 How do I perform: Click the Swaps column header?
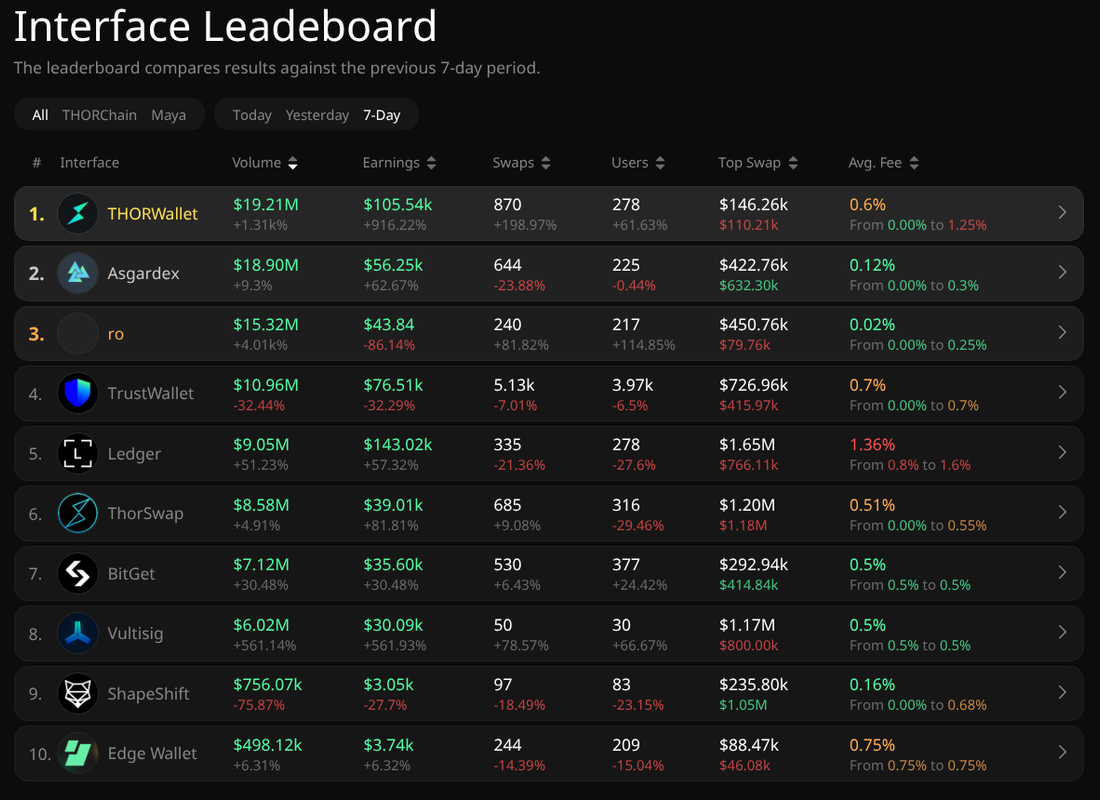coord(514,163)
